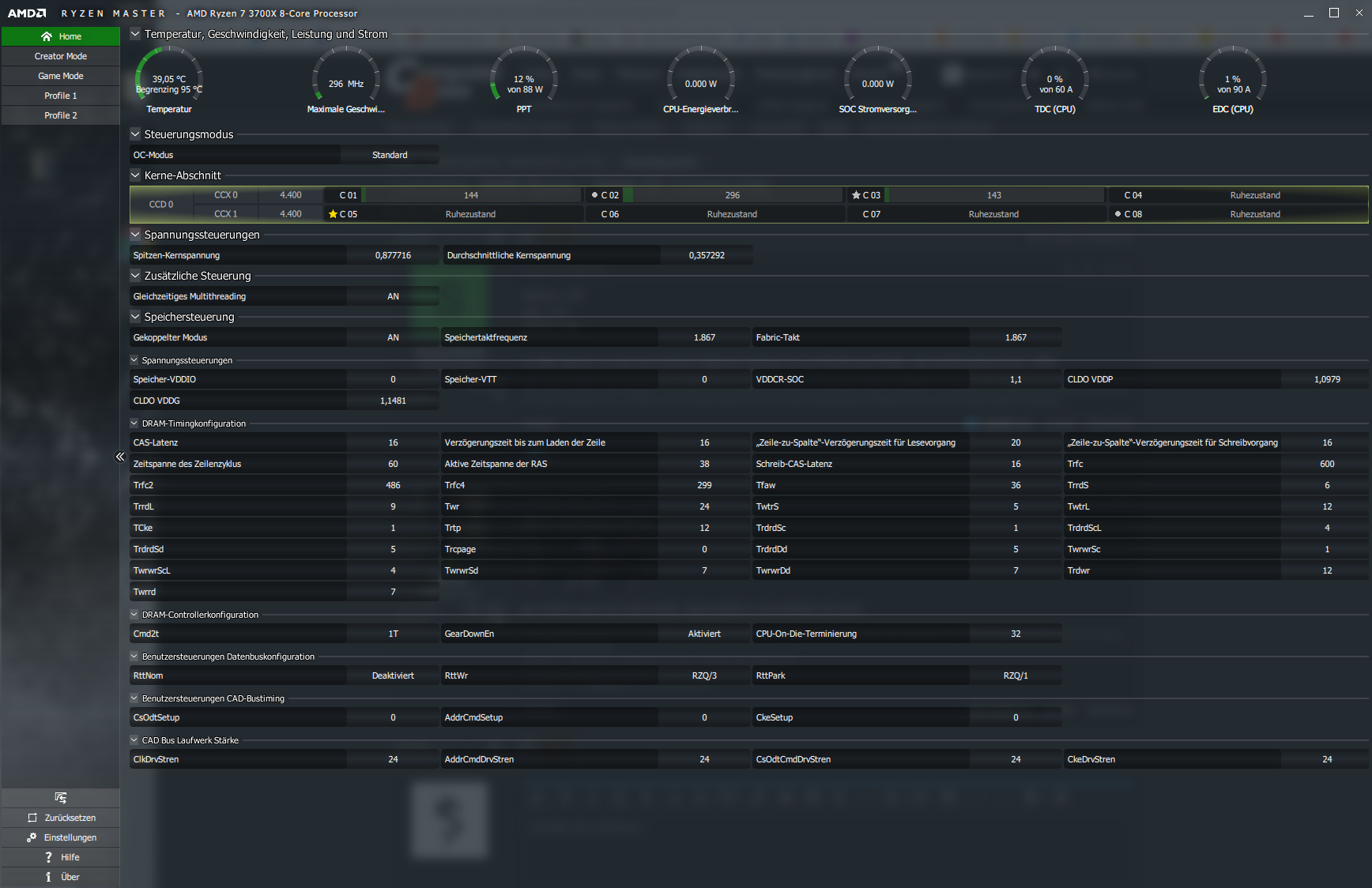This screenshot has width=1372, height=888.
Task: Click the question mark Hilfe icon
Action: point(48,857)
